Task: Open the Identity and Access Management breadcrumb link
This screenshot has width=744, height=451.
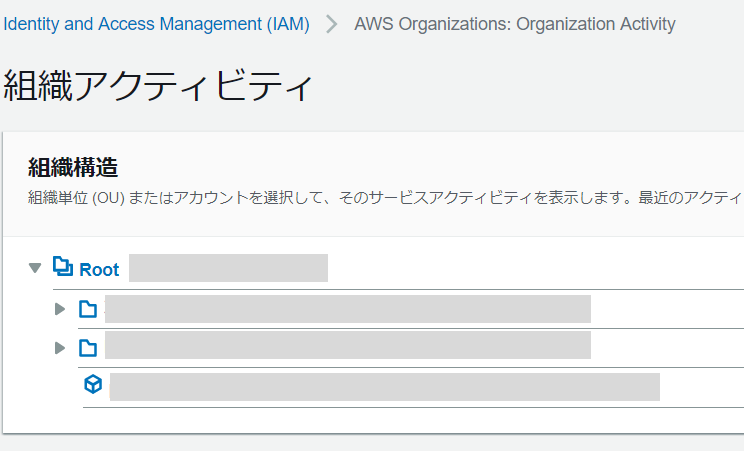Action: pos(156,24)
